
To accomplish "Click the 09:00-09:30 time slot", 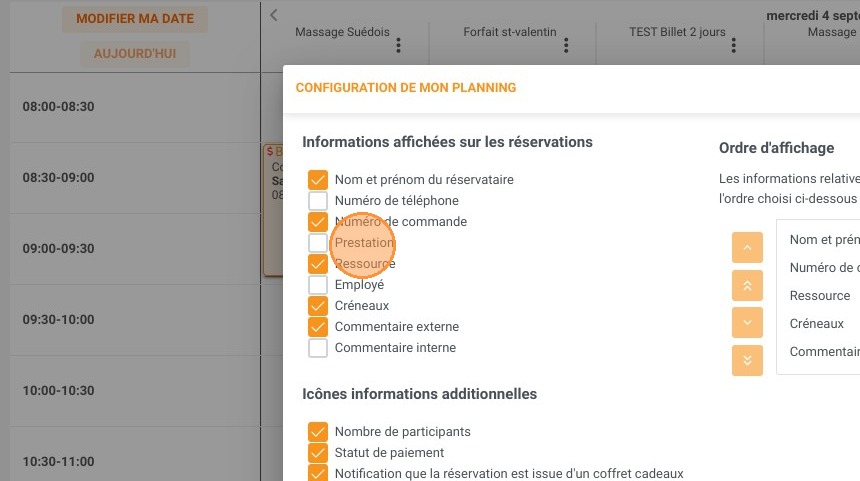I will click(58, 248).
